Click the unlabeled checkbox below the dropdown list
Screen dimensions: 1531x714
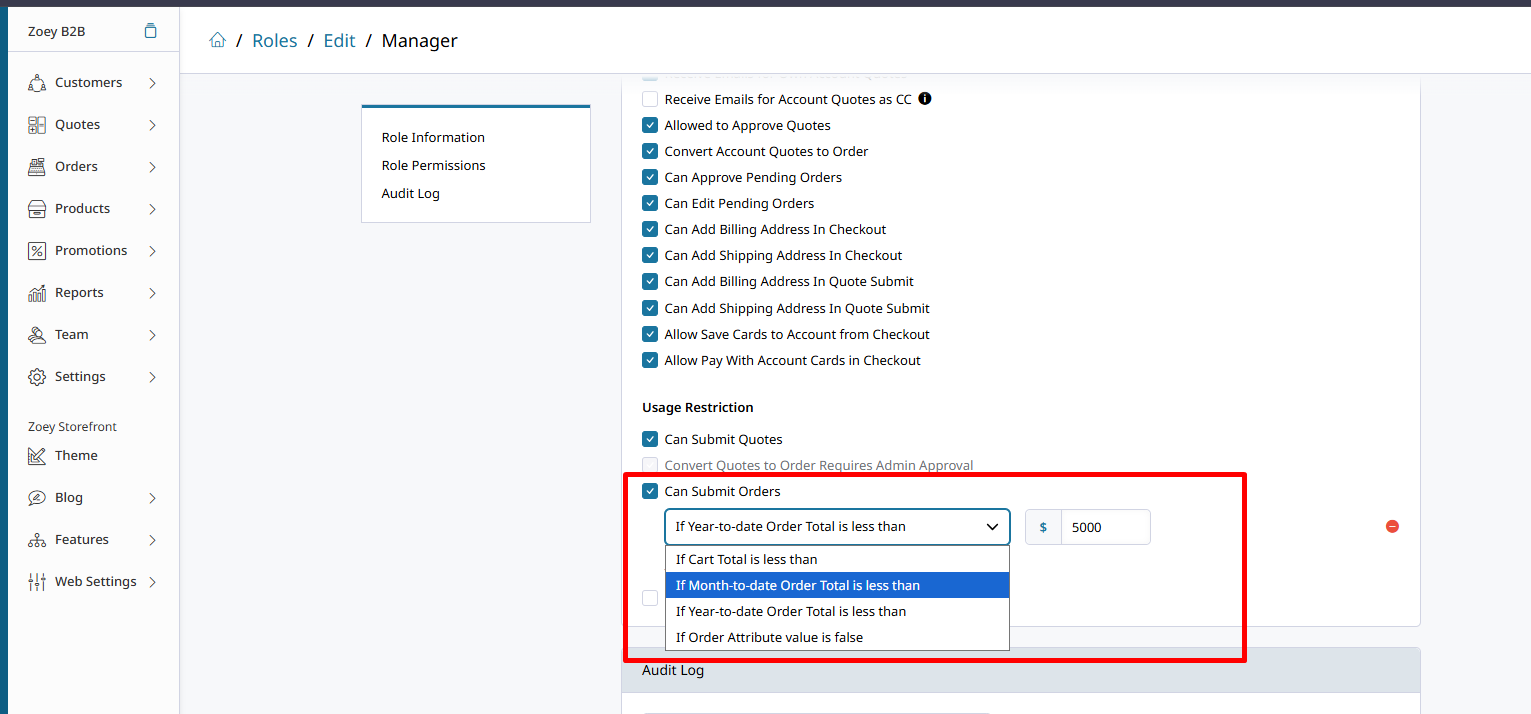pyautogui.click(x=650, y=597)
